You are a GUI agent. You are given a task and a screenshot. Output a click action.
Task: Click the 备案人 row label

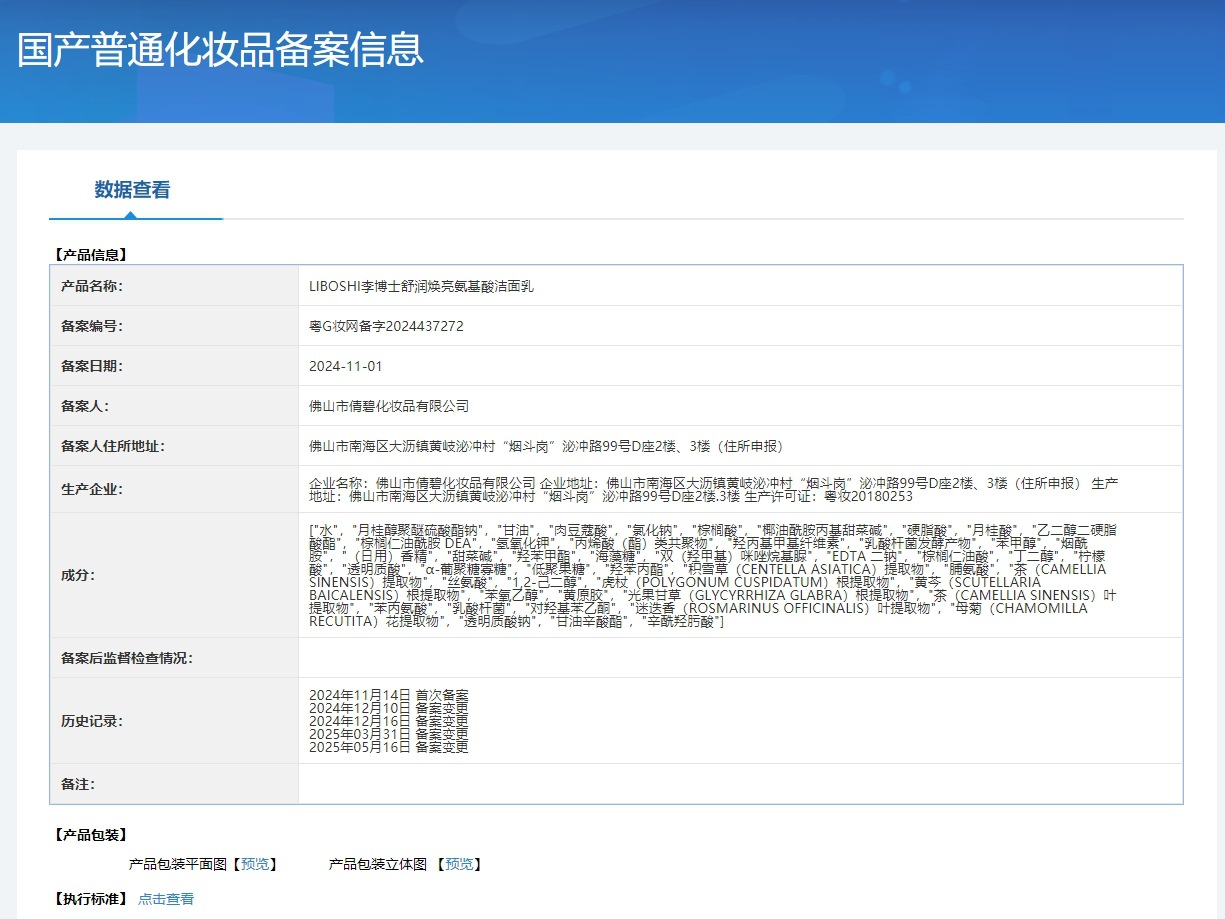(84, 406)
